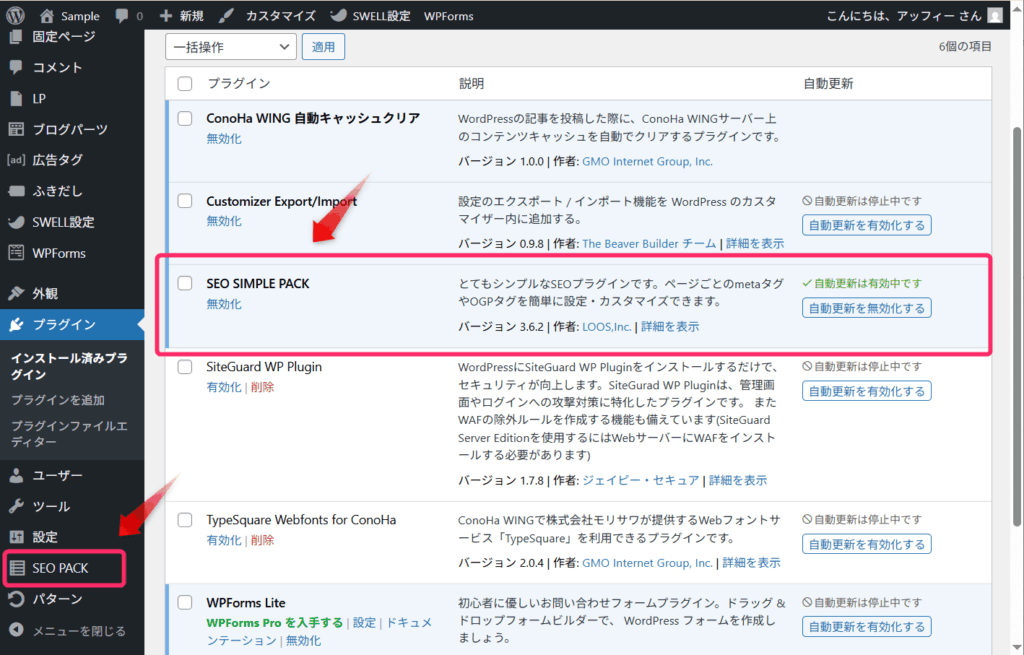
Task: Click the plus icon for 新規
Action: [x=166, y=16]
